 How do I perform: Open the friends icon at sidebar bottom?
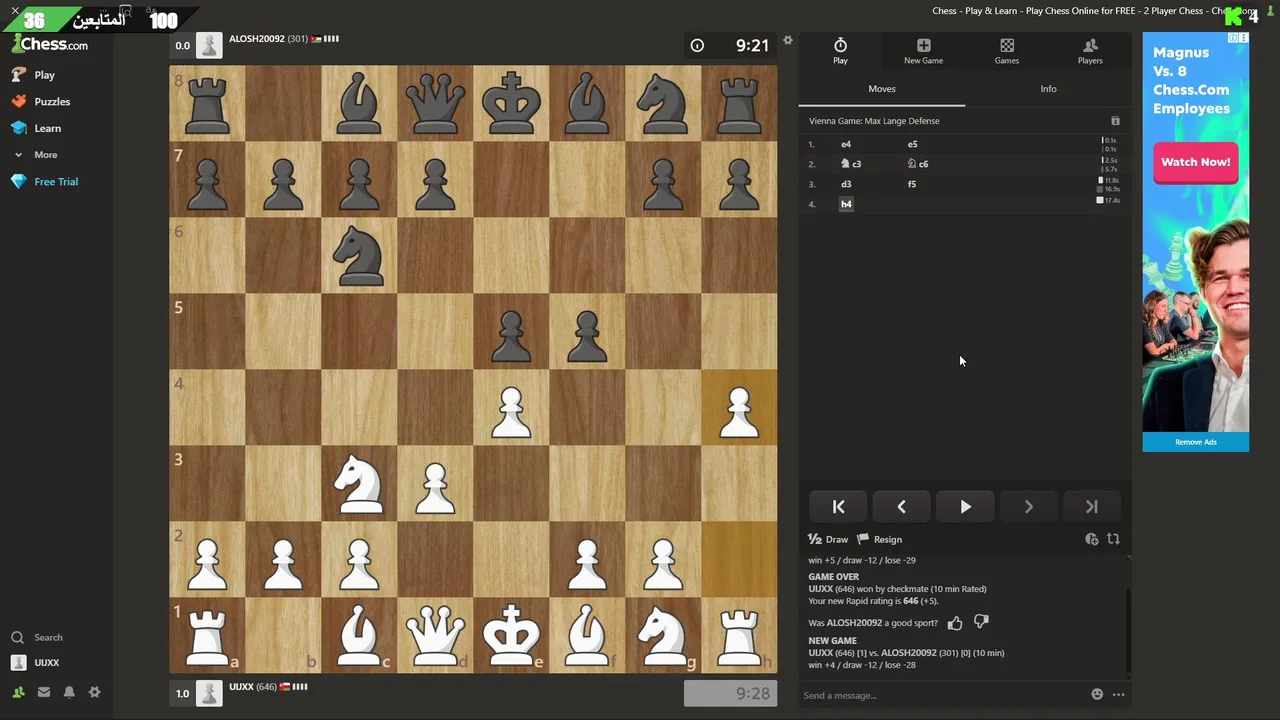[x=18, y=692]
